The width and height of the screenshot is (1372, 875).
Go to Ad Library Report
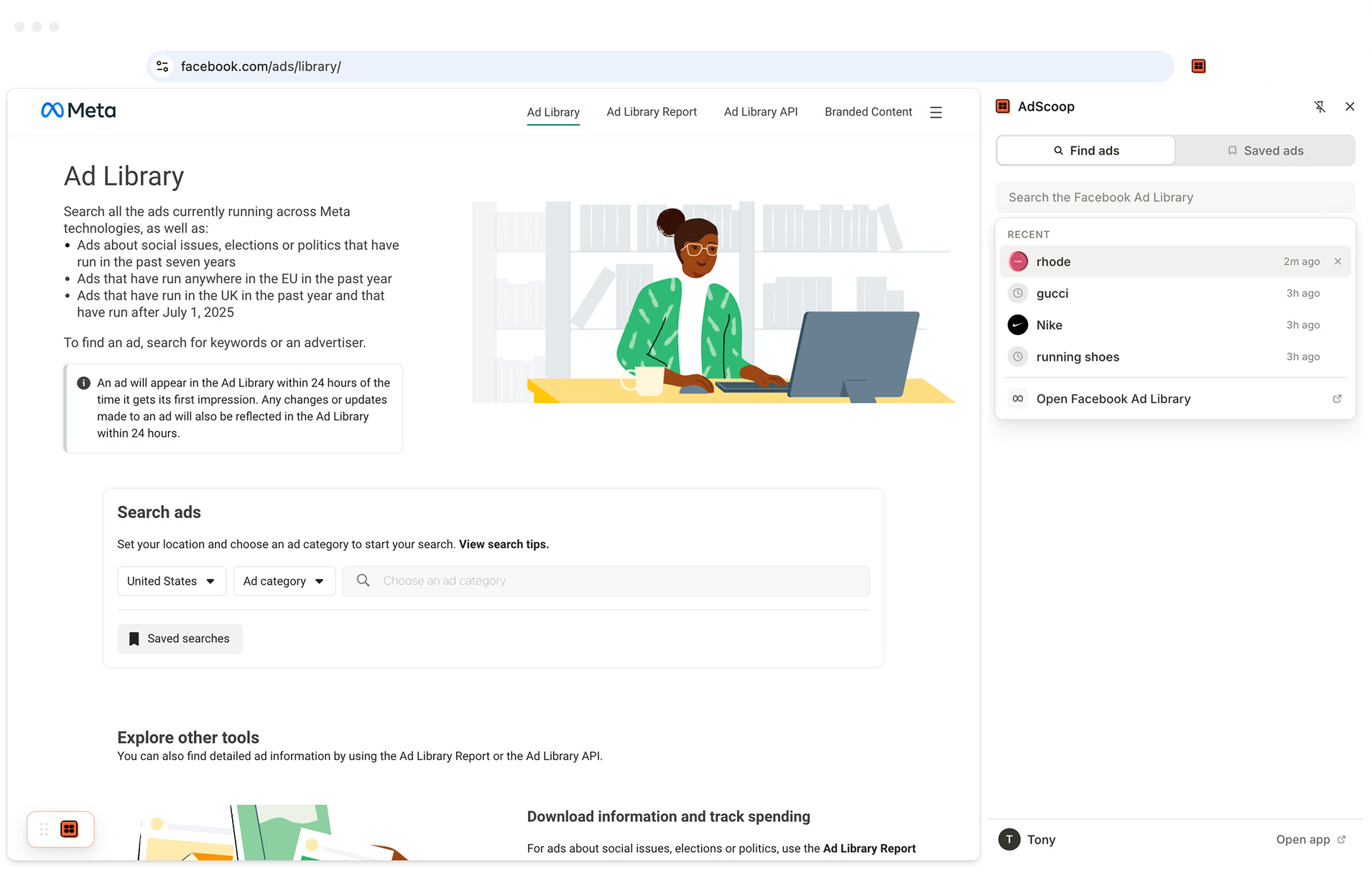pos(652,112)
